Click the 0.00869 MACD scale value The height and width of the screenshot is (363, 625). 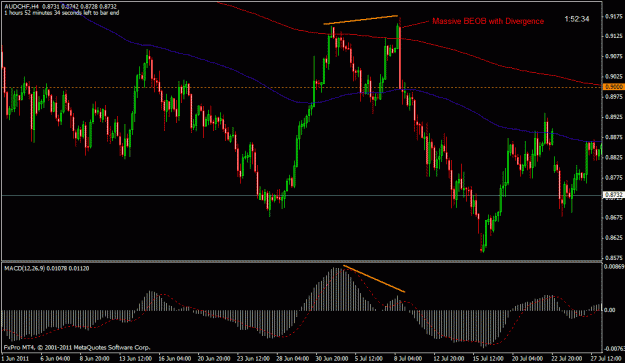[x=615, y=267]
